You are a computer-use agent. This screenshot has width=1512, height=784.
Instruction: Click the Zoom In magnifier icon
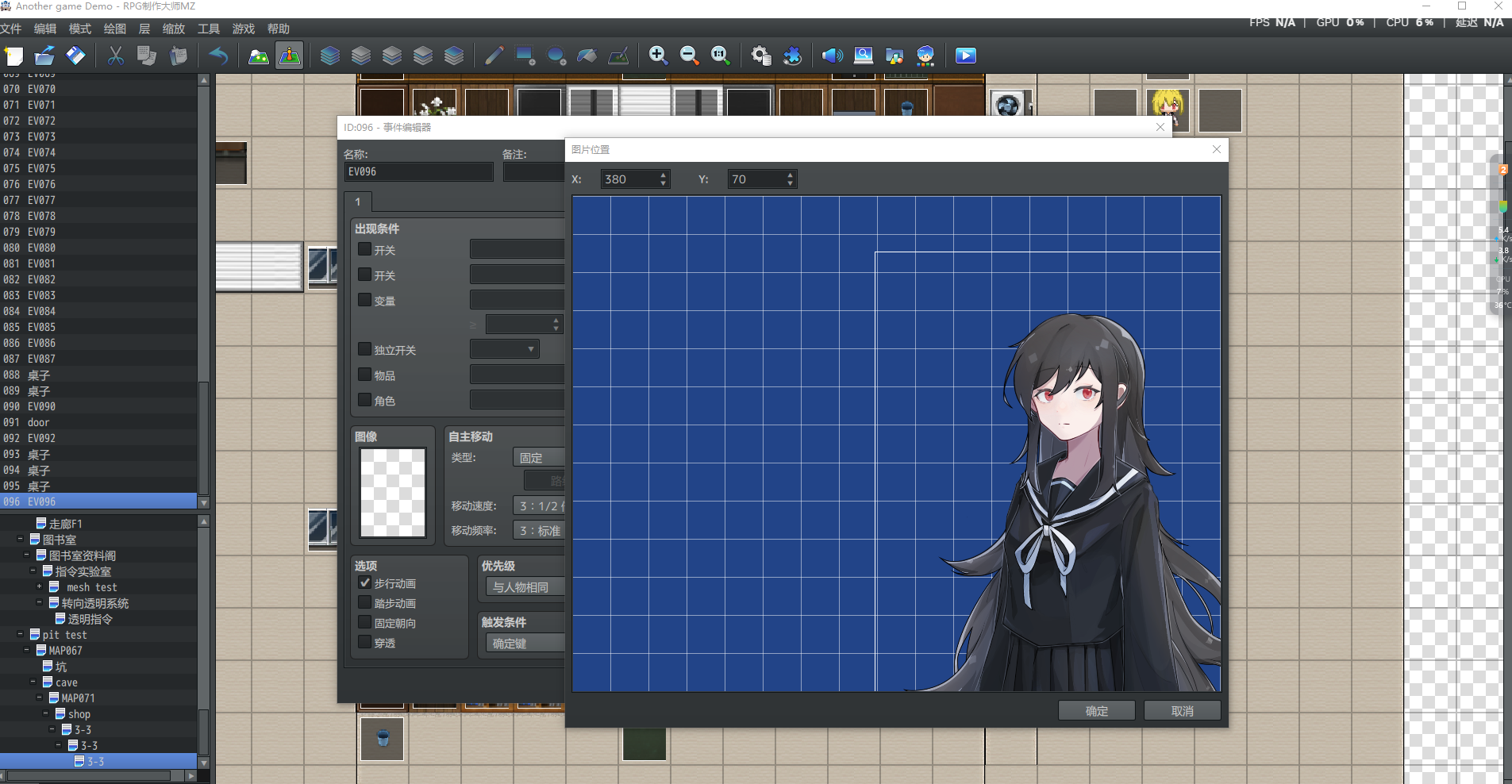tap(658, 56)
